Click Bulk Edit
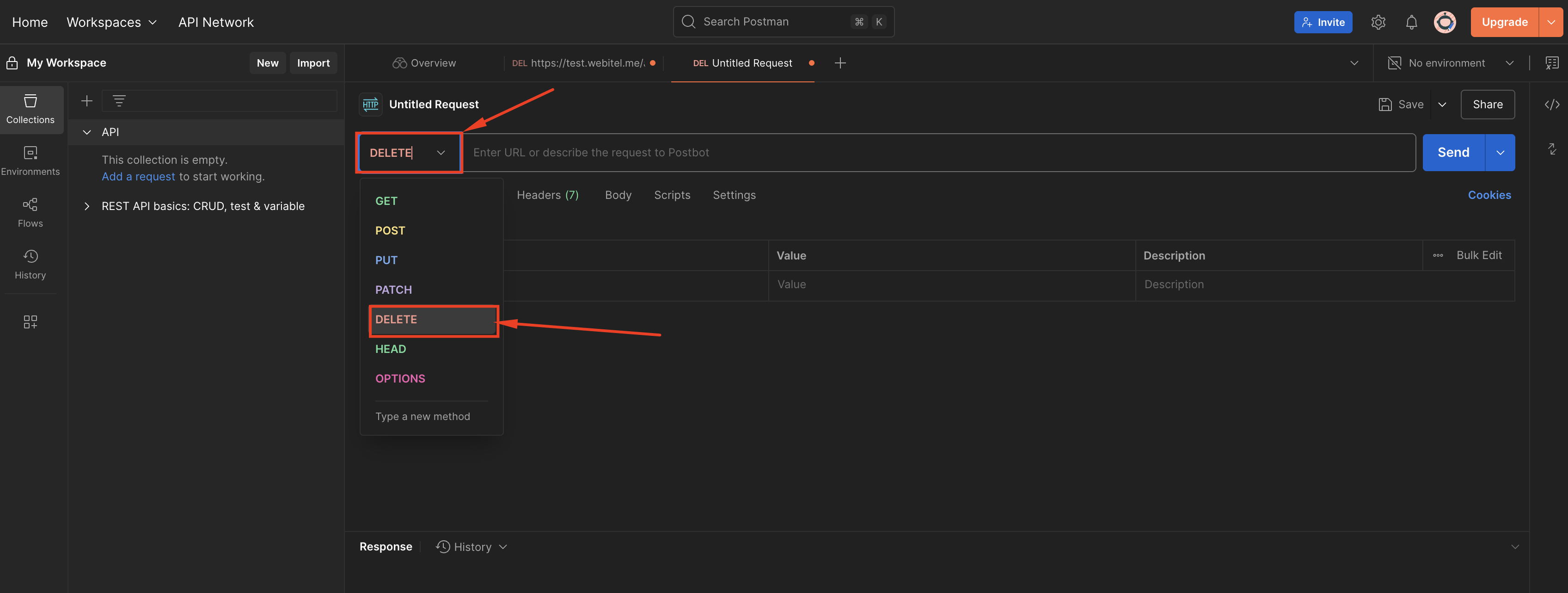Screen dimensions: 1568x593 pos(1478,256)
